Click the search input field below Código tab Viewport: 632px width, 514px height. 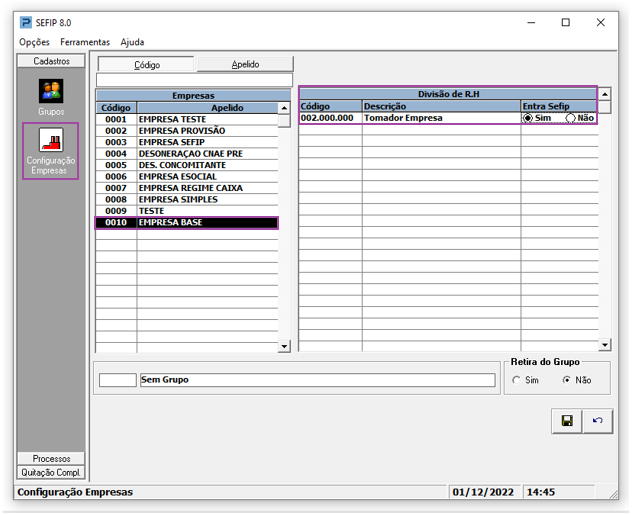194,80
